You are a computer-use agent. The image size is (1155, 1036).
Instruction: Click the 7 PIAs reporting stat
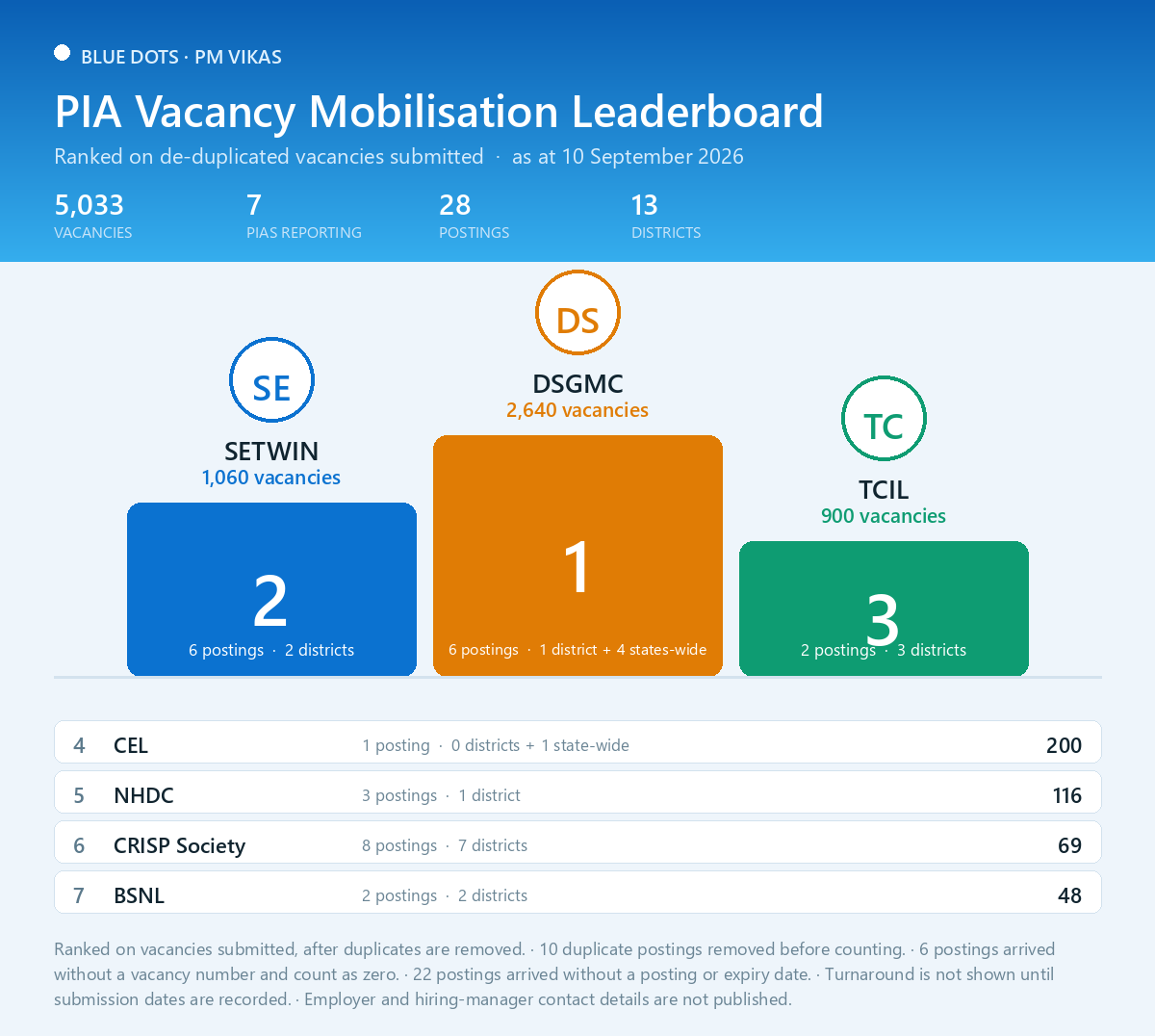(304, 217)
